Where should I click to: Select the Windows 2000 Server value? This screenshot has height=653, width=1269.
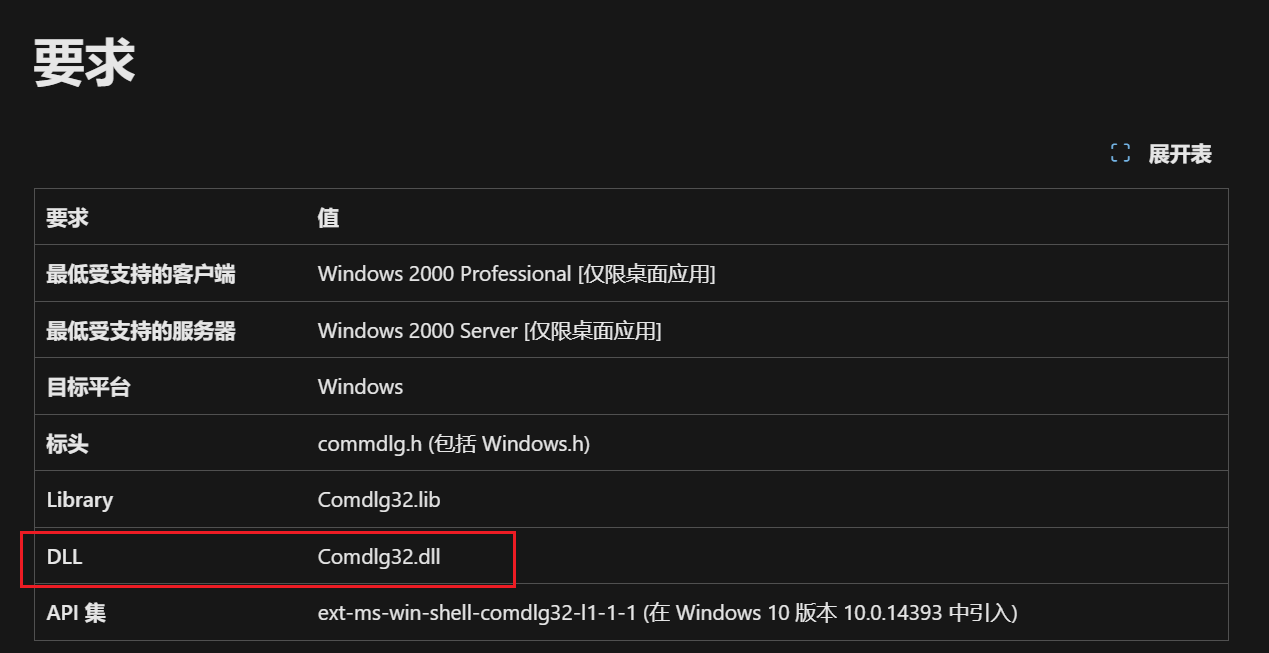tap(489, 330)
